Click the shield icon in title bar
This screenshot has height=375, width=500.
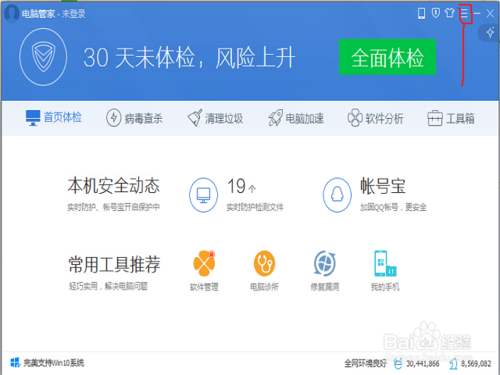[x=435, y=13]
